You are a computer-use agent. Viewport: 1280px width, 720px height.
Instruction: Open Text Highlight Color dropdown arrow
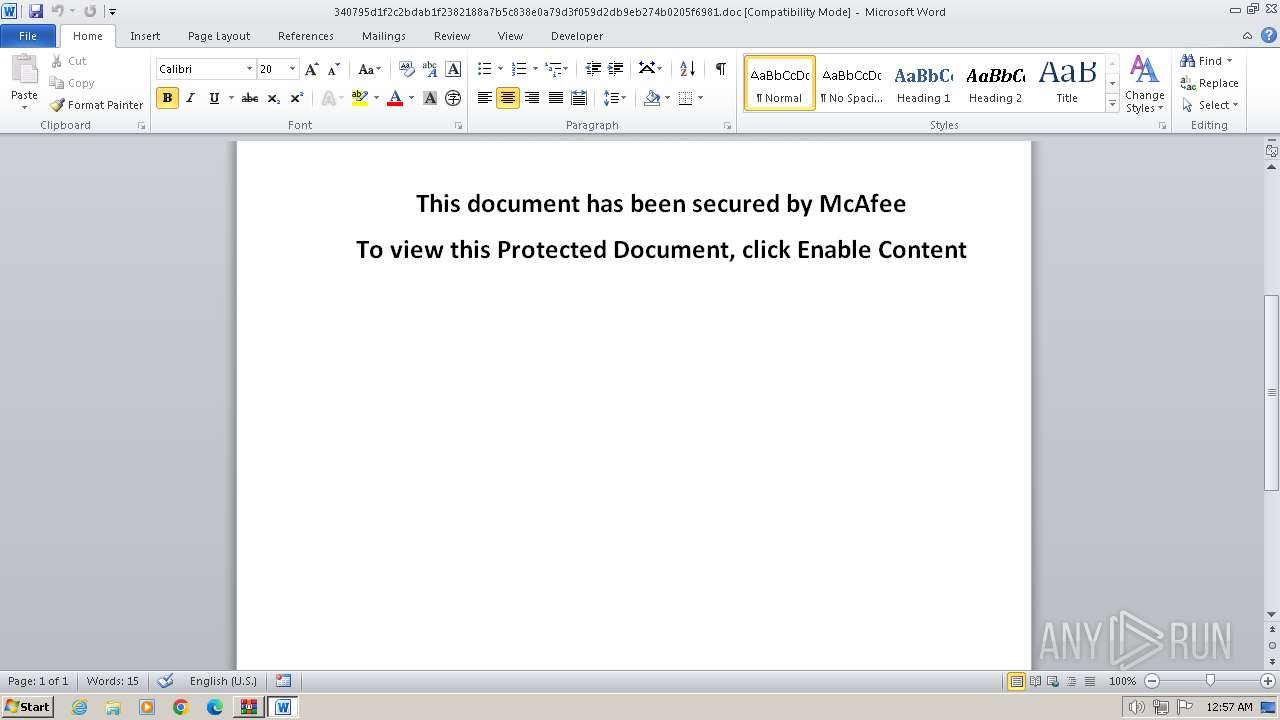pos(376,98)
